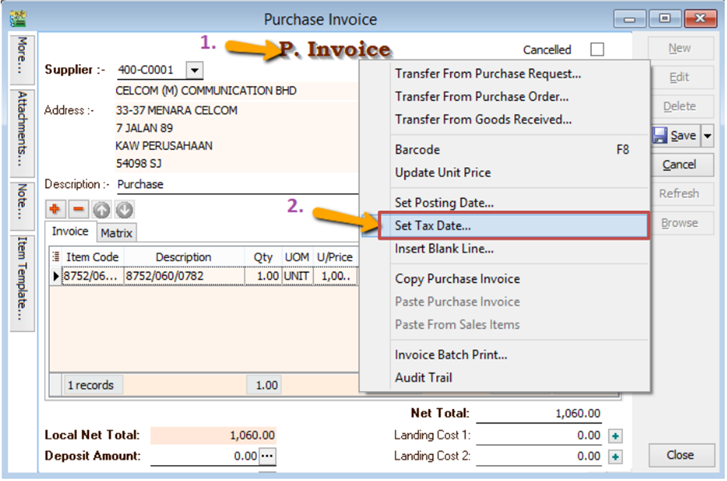Click the Close button
The width and height of the screenshot is (727, 481).
[x=680, y=455]
